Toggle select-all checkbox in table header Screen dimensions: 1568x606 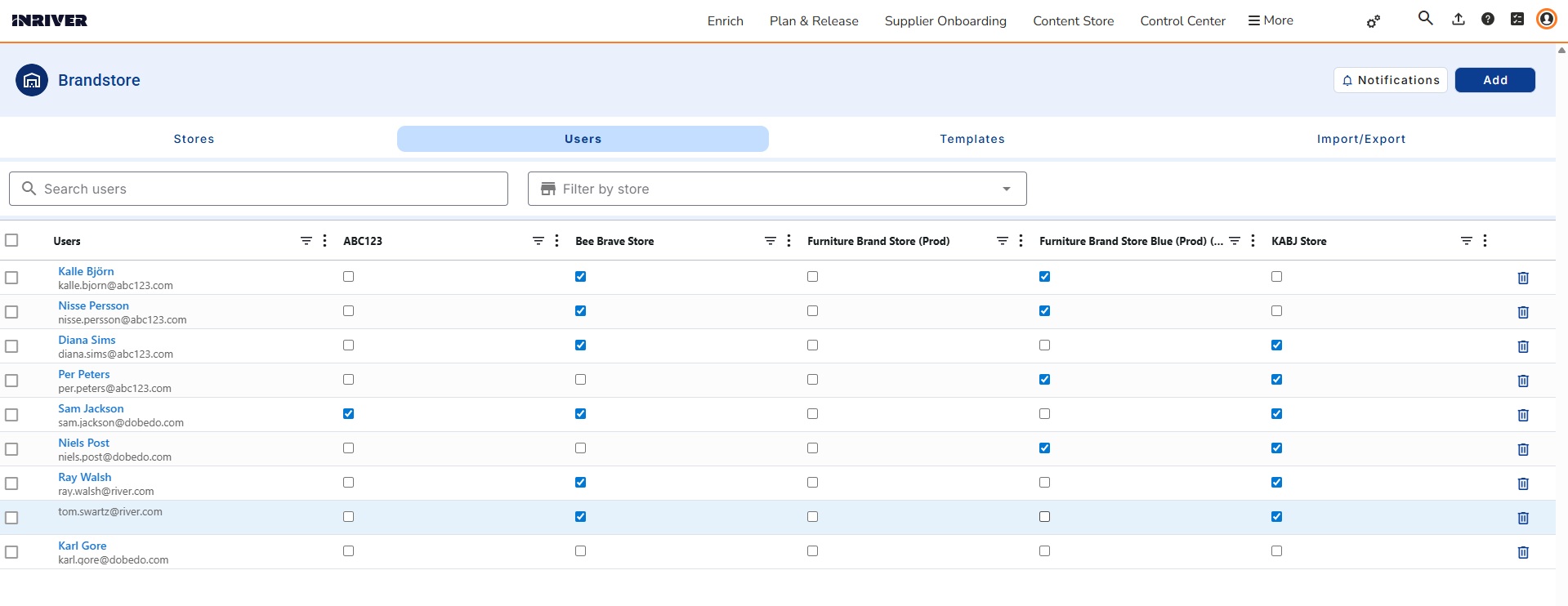pos(11,240)
